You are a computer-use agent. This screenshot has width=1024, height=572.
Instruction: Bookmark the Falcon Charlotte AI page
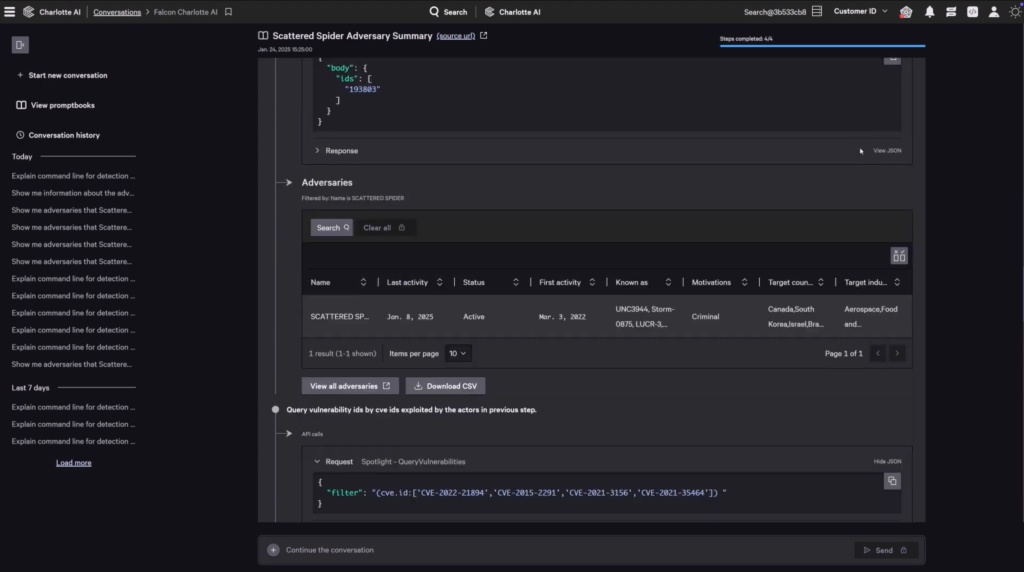point(229,12)
